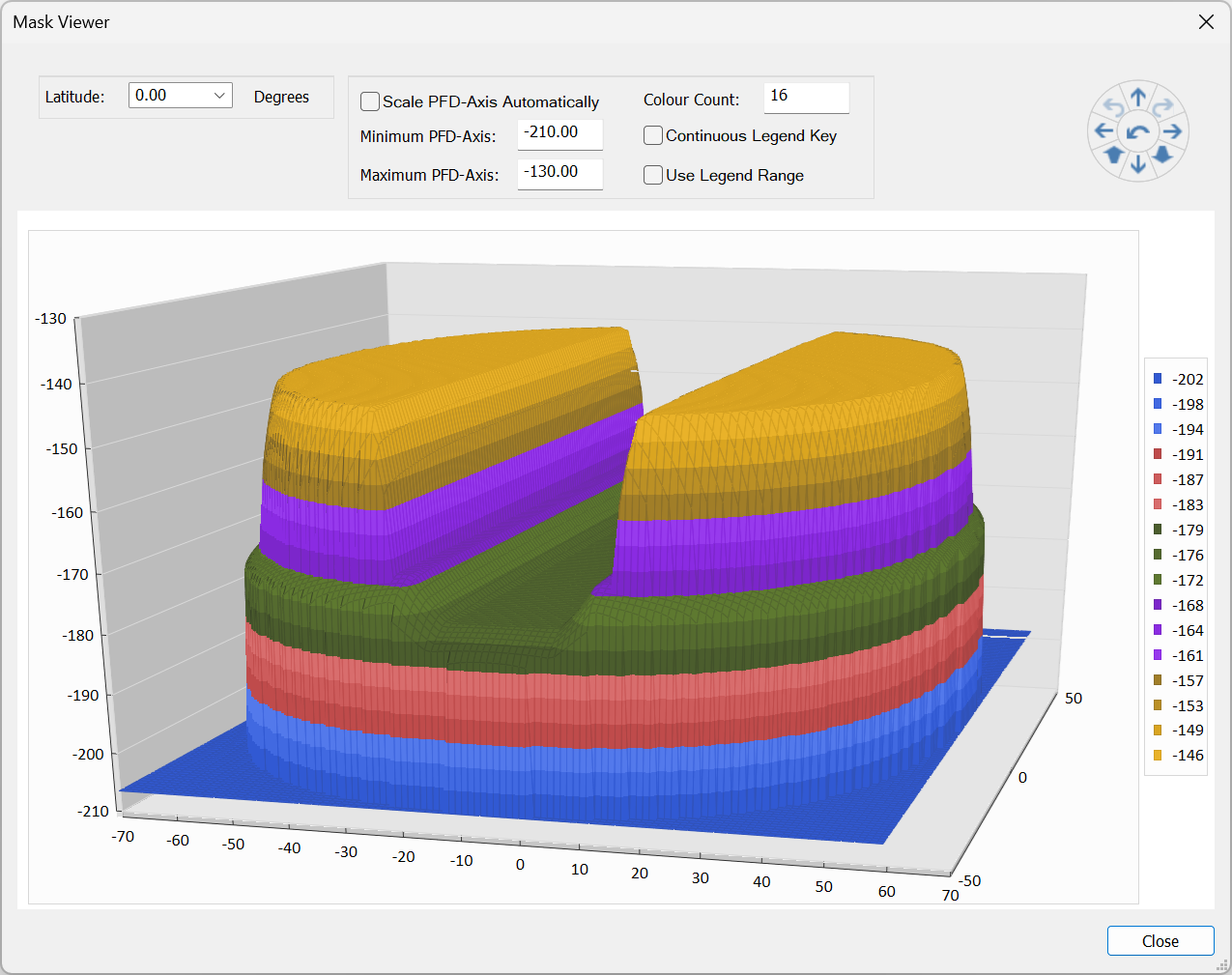Enable Scale PFD-Axis Automatically checkbox
Screen dimensions: 1232x975
pos(370,101)
